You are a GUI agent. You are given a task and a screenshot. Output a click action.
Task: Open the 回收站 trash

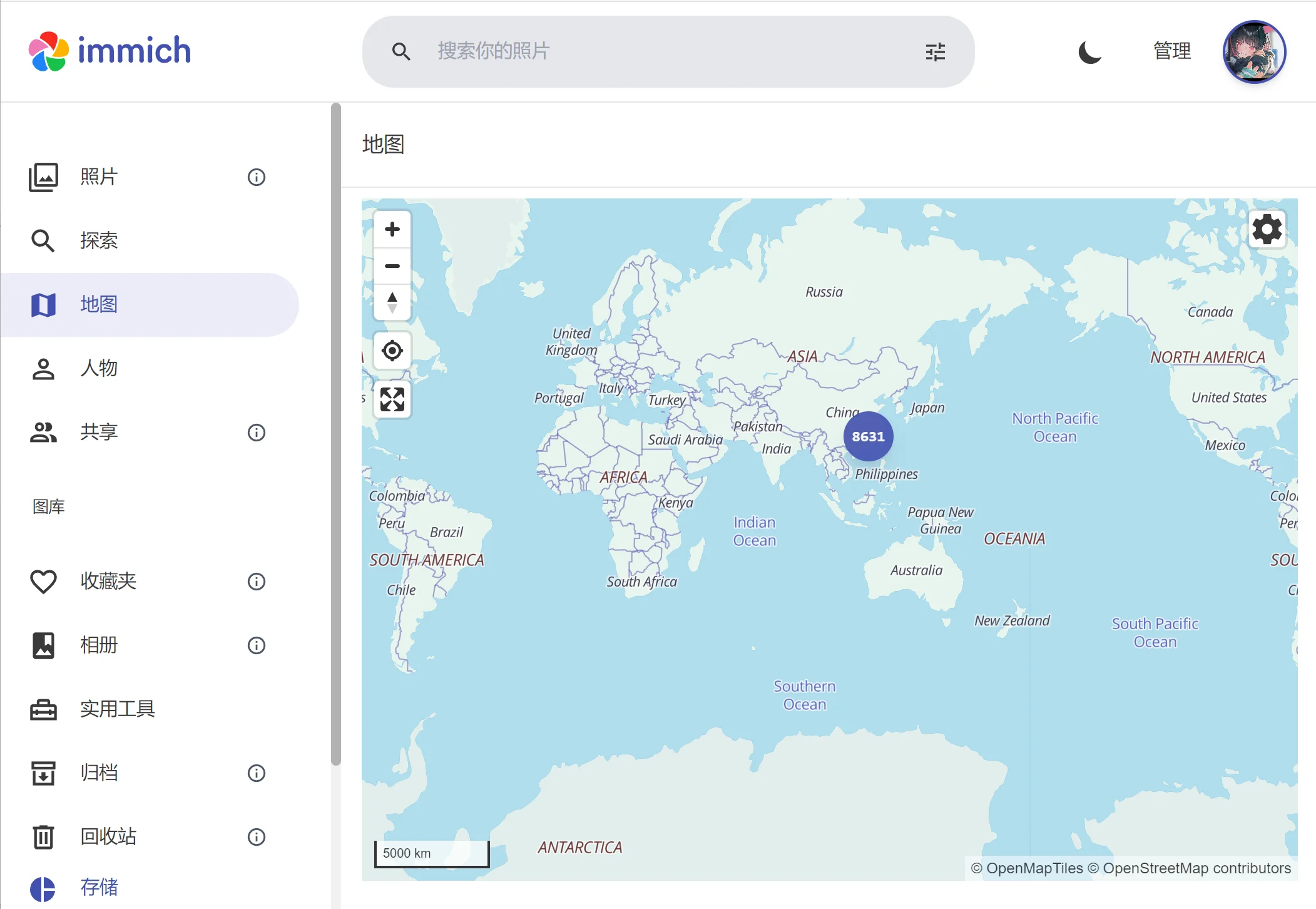108,836
